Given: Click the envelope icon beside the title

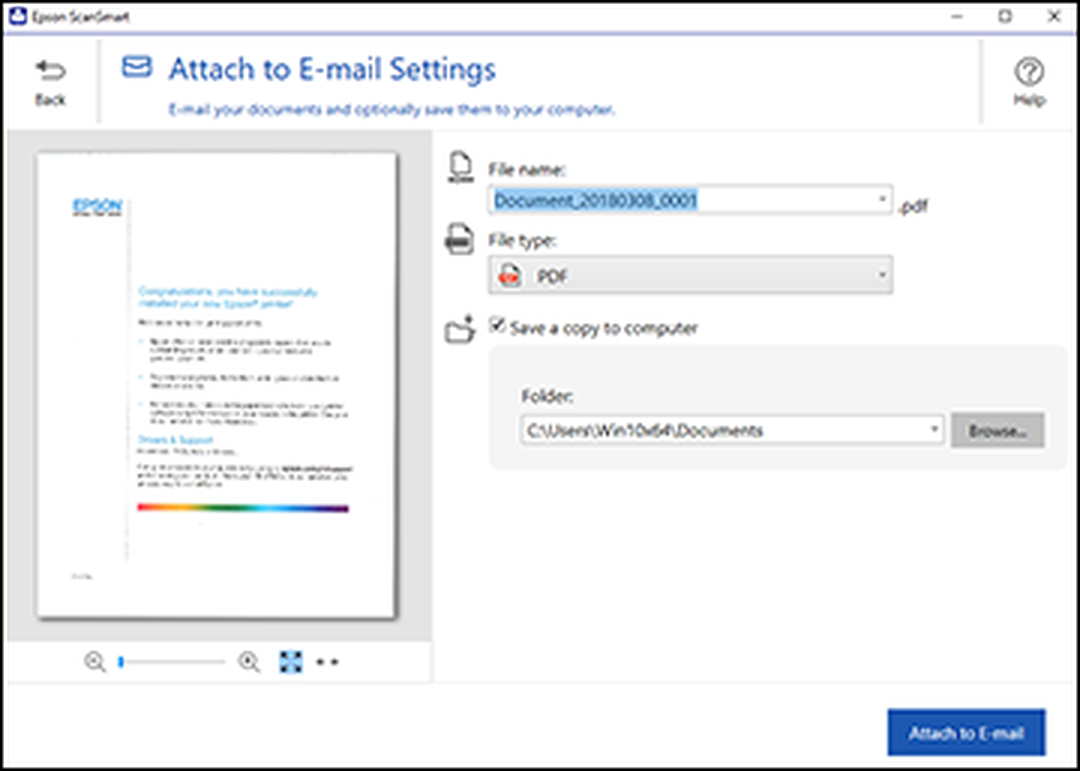Looking at the screenshot, I should tap(136, 67).
